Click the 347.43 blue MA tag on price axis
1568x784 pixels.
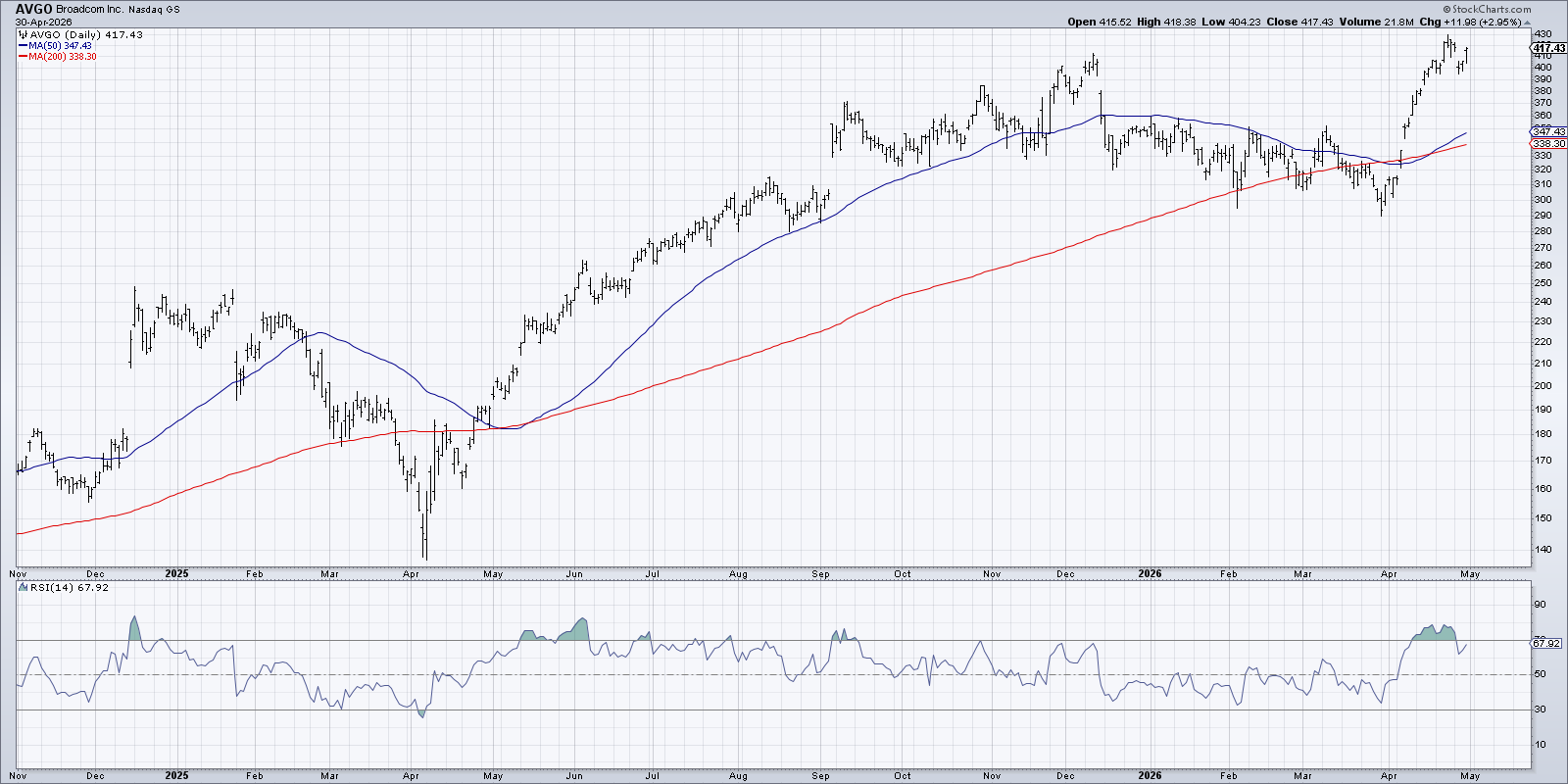point(1548,131)
